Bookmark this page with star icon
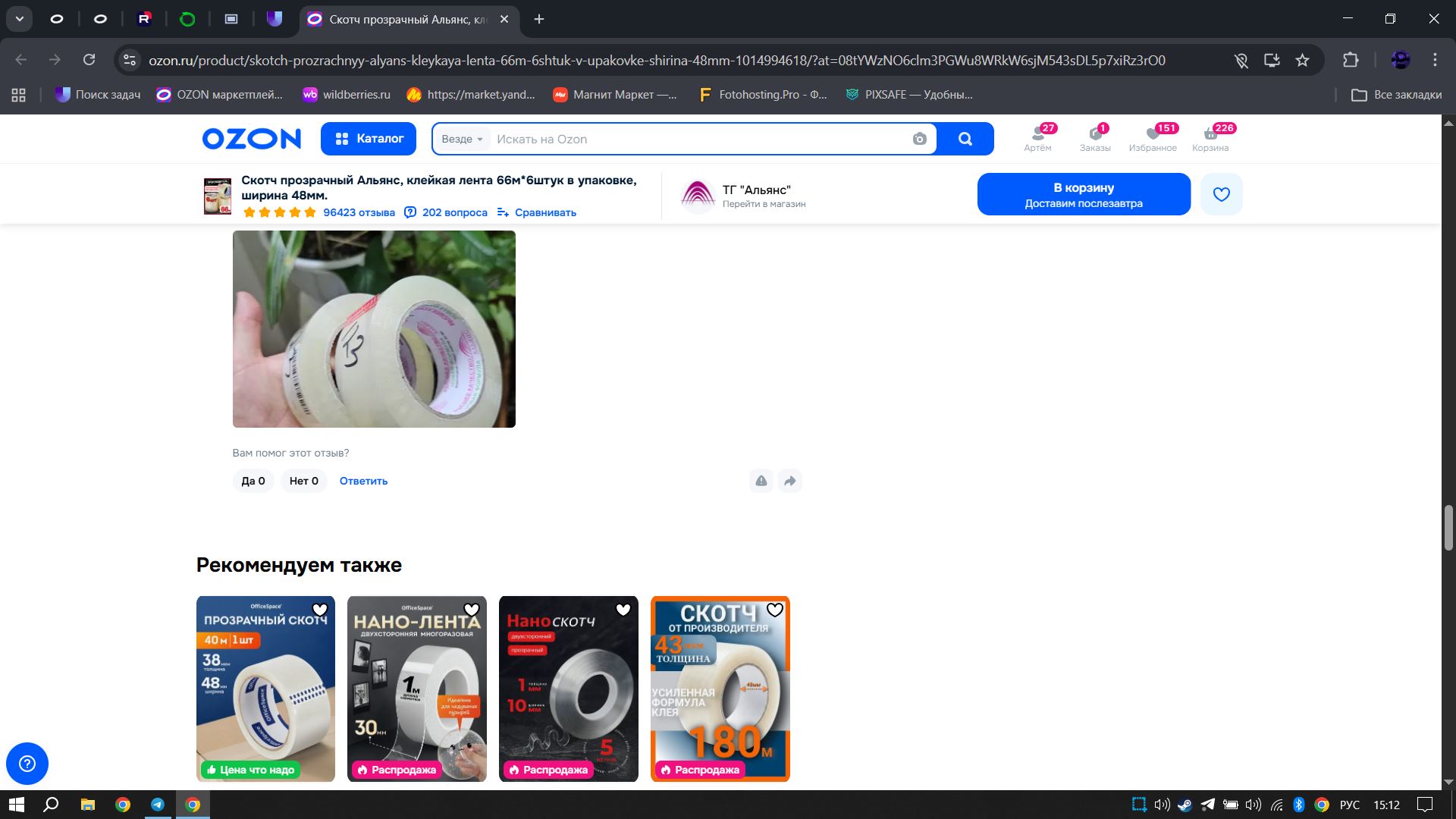The width and height of the screenshot is (1456, 819). 1302,60
